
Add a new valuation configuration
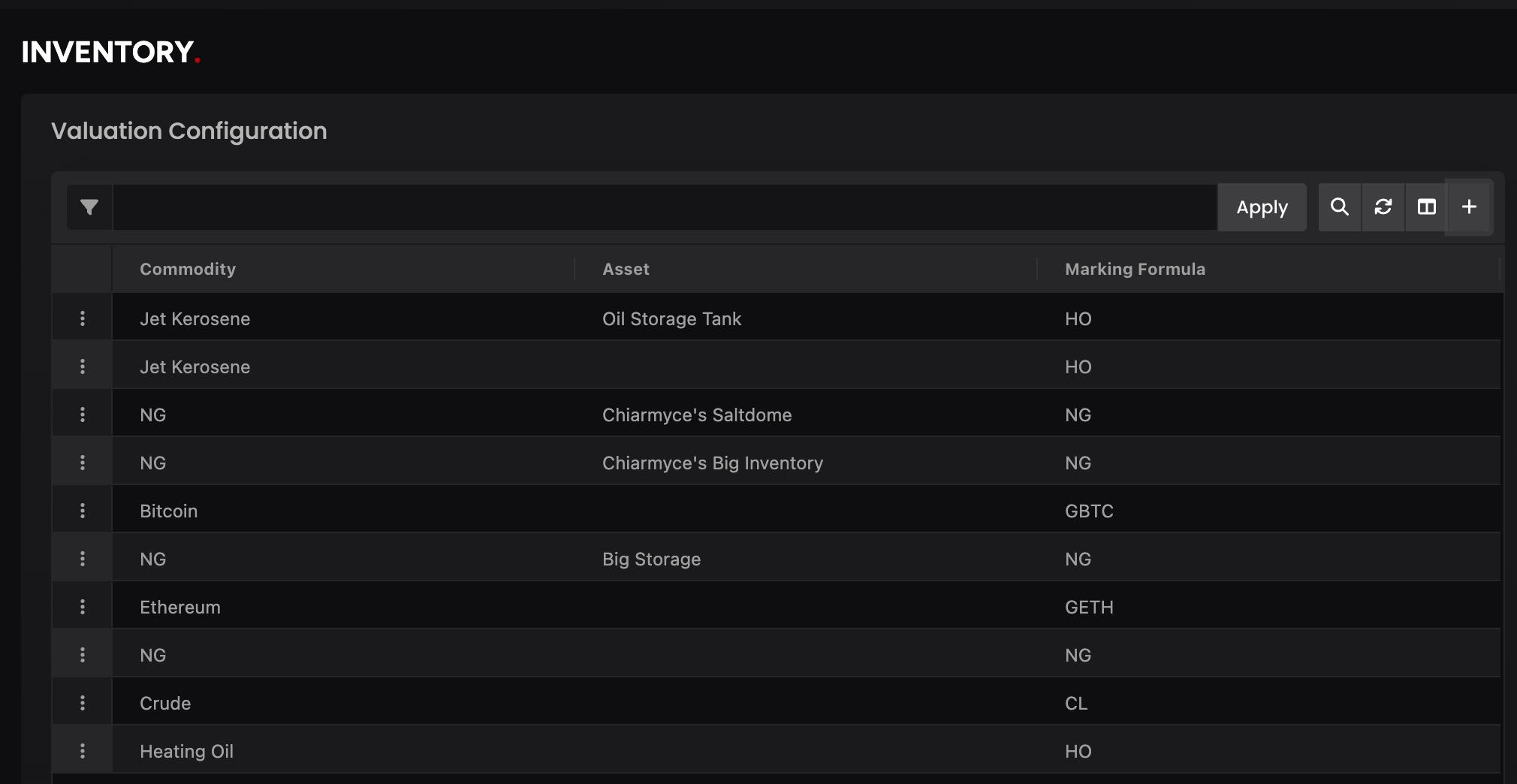pos(1469,207)
